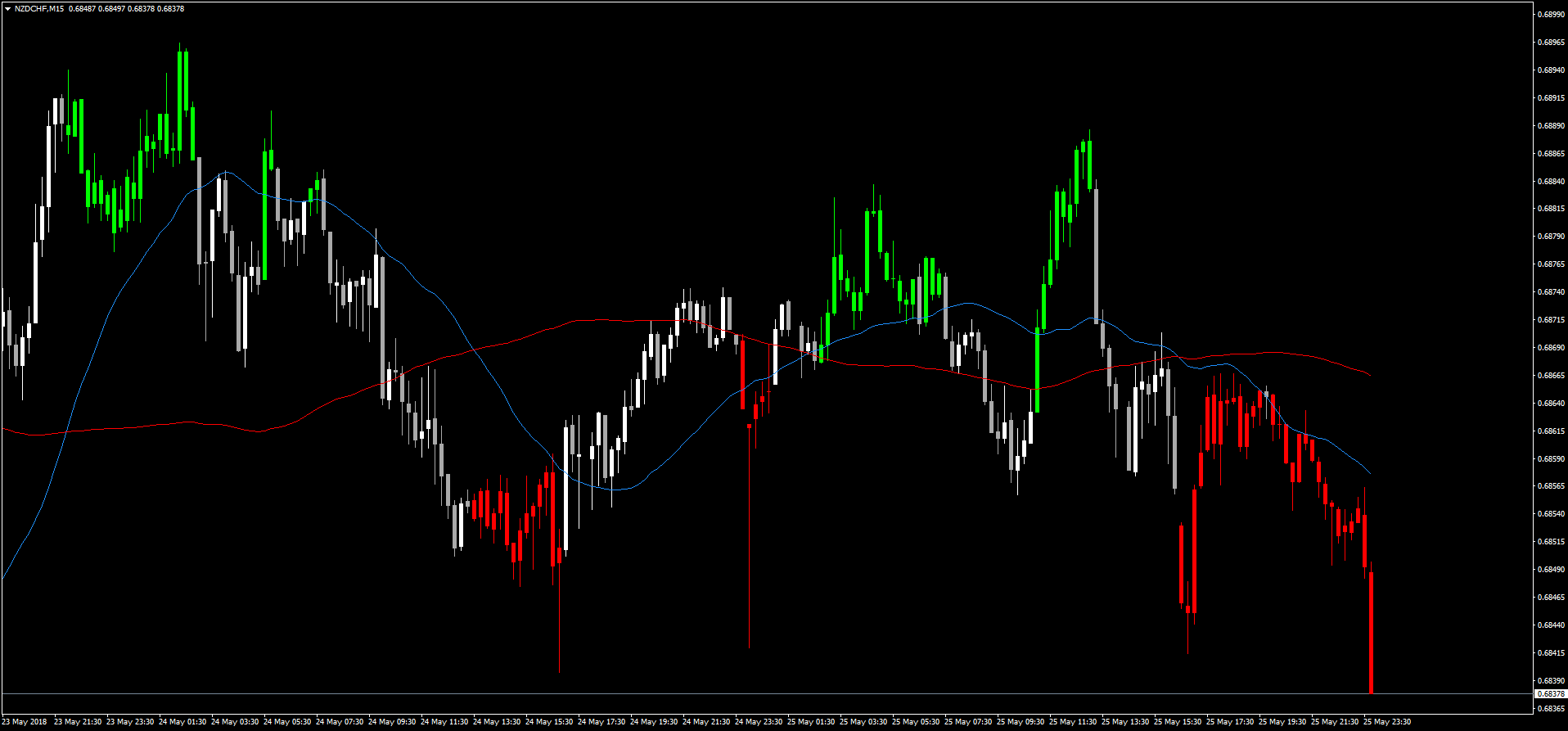1568x731 pixels.
Task: Click the 23 May 21:30 time label
Action: 78,722
